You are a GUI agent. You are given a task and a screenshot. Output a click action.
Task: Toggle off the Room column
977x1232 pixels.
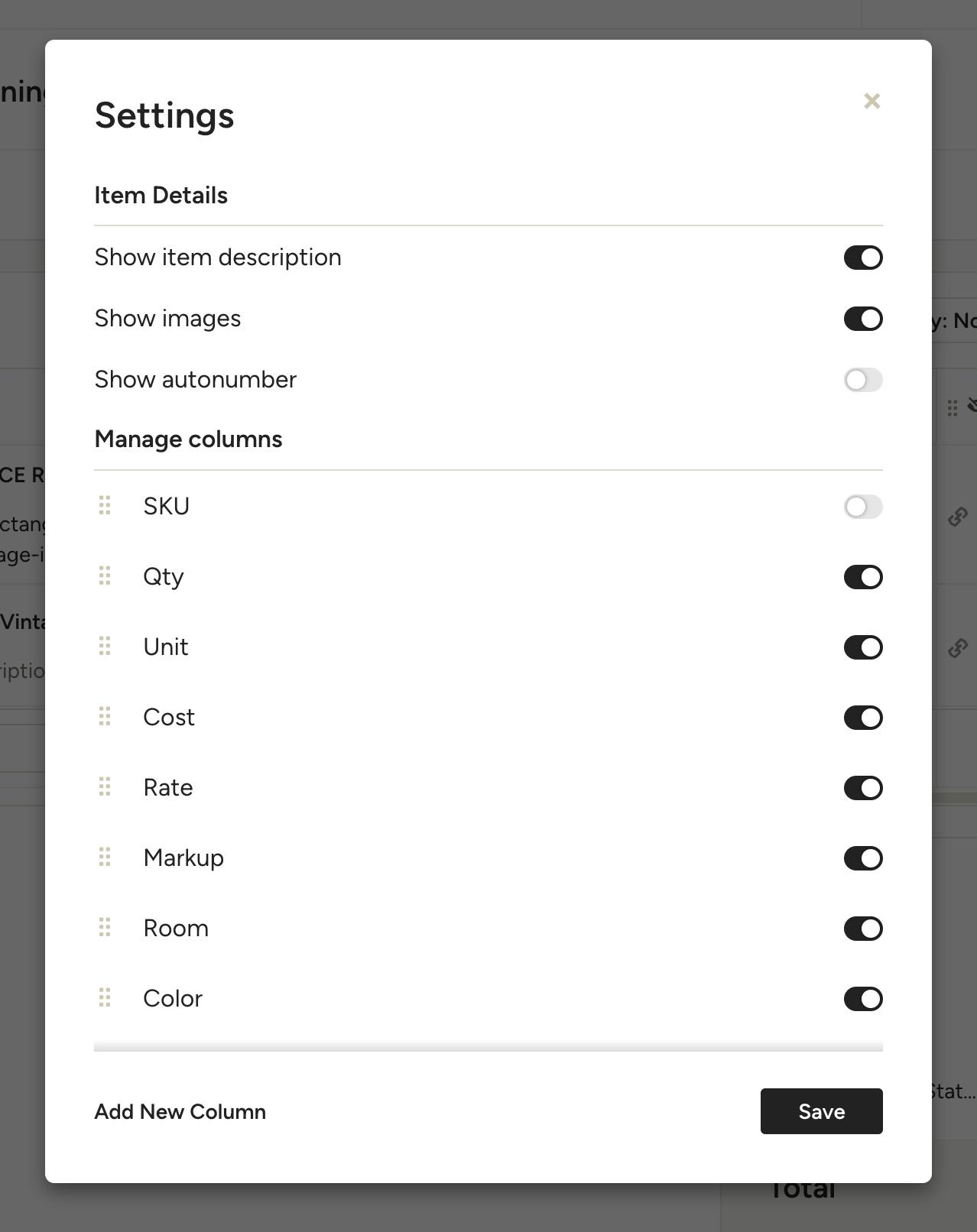coord(862,929)
